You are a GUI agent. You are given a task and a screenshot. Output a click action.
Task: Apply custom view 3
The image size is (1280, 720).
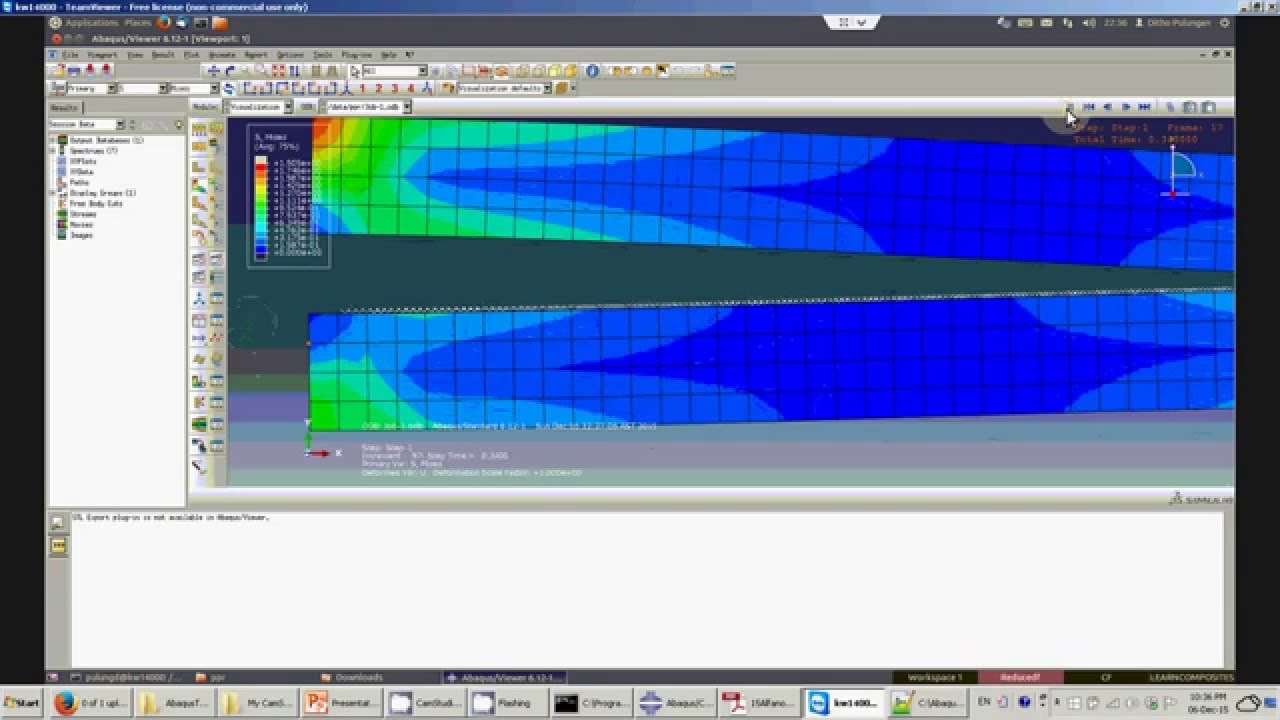click(394, 88)
